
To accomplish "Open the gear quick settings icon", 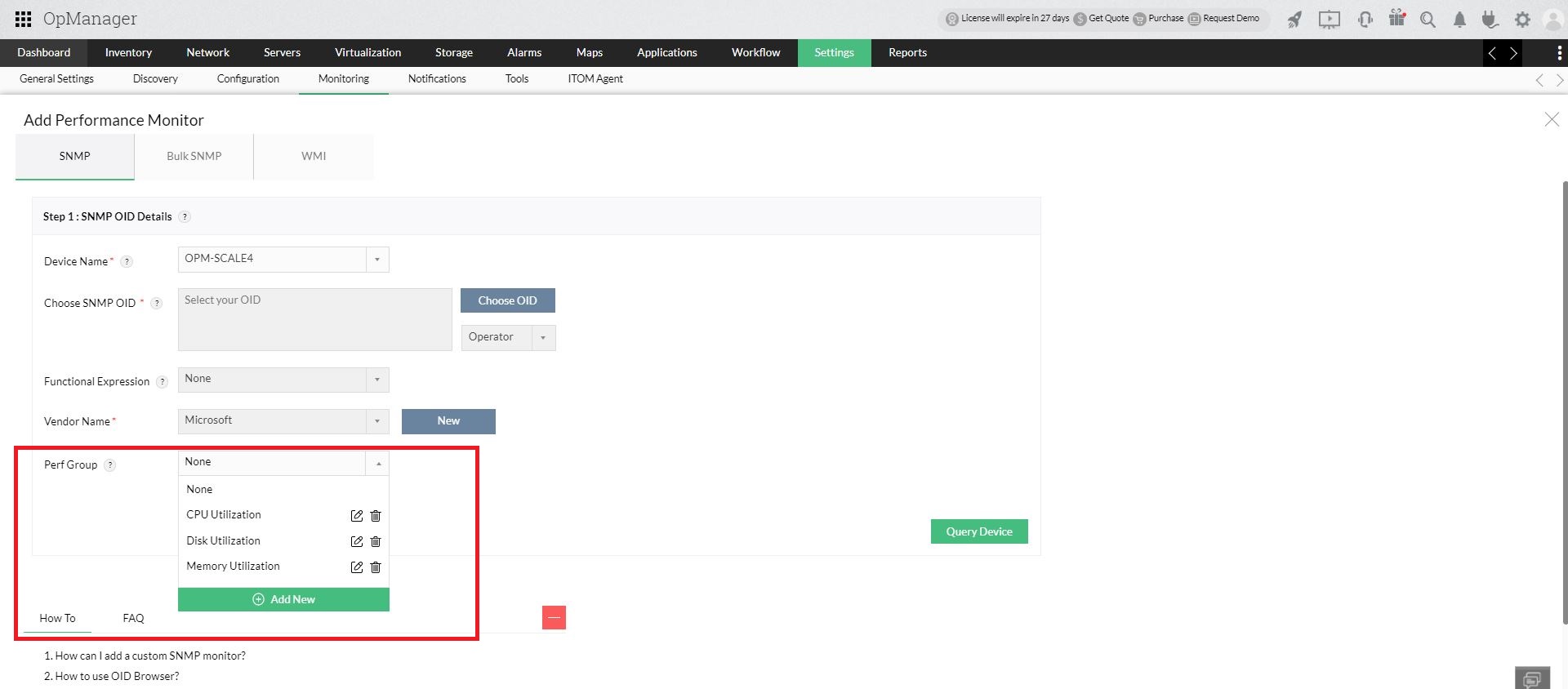I will click(x=1522, y=20).
